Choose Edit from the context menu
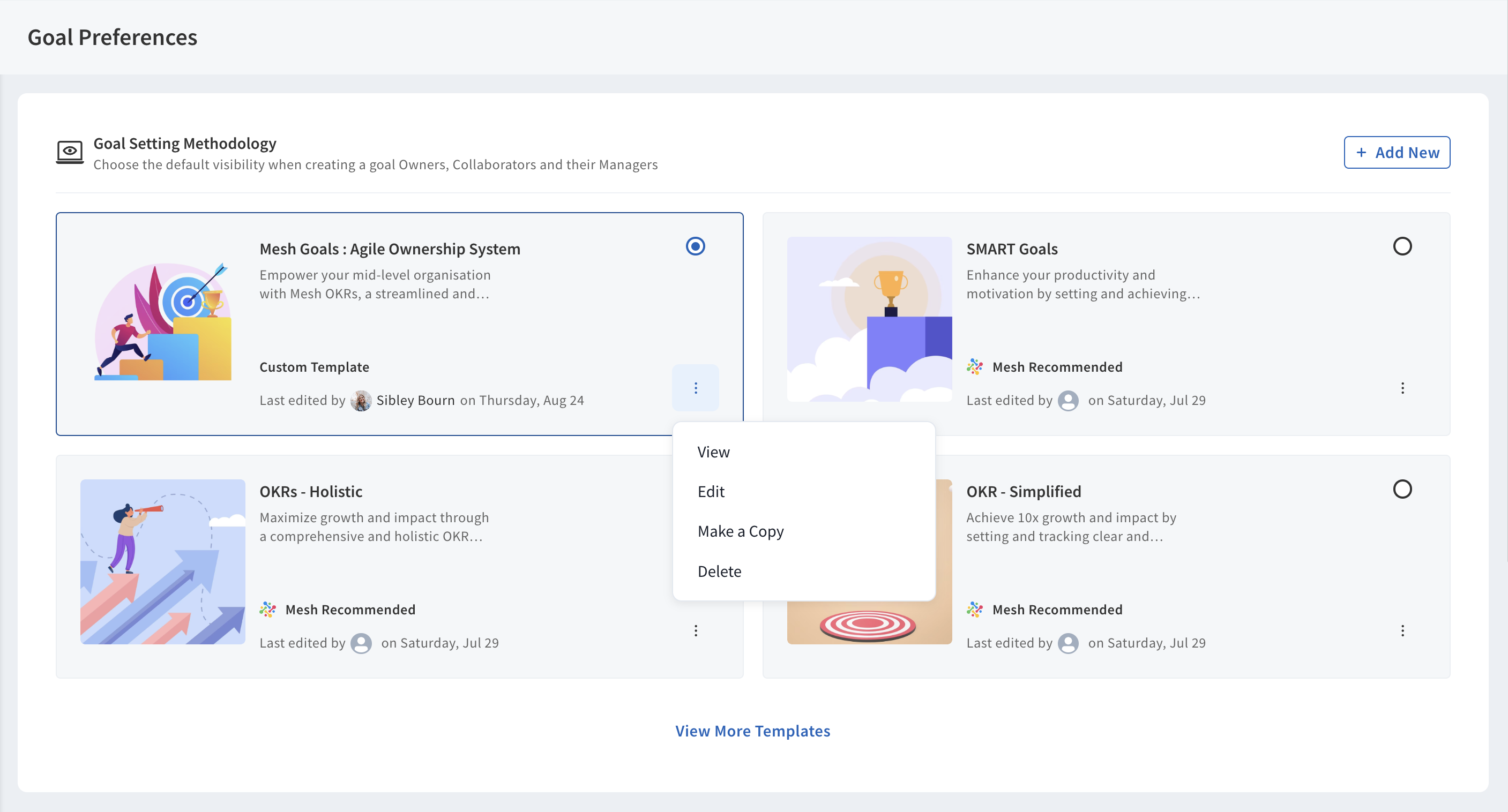1508x812 pixels. [x=711, y=491]
